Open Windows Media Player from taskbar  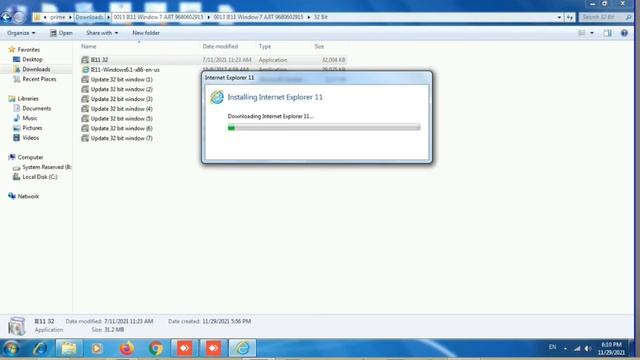click(97, 348)
